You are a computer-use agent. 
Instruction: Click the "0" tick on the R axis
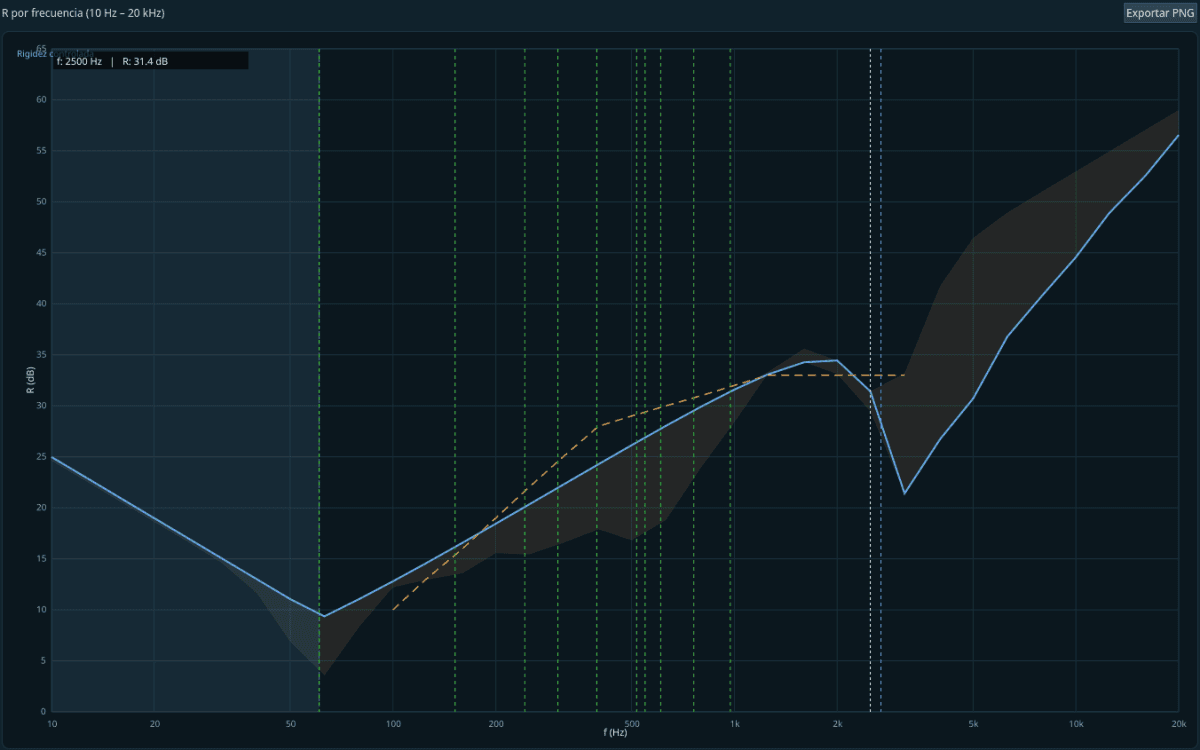(x=44, y=712)
